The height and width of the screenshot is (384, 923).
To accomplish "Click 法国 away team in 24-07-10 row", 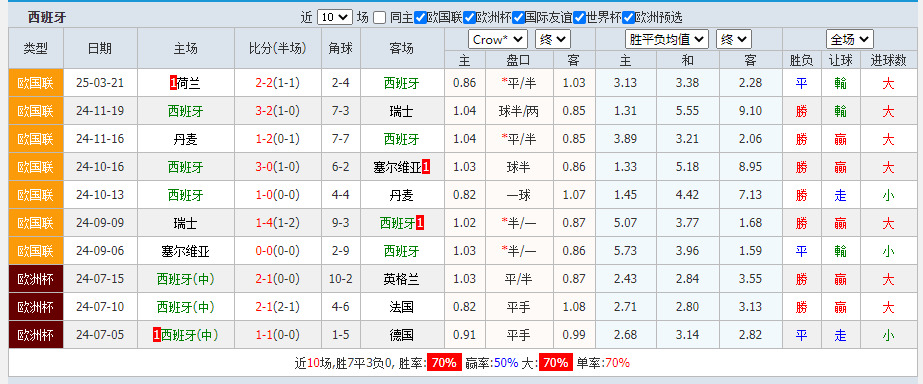I will [401, 307].
